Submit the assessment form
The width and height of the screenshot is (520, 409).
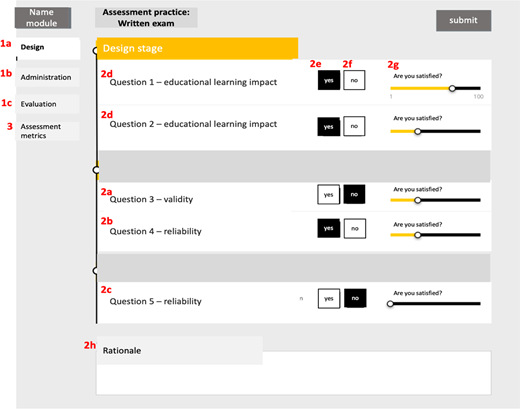click(463, 20)
